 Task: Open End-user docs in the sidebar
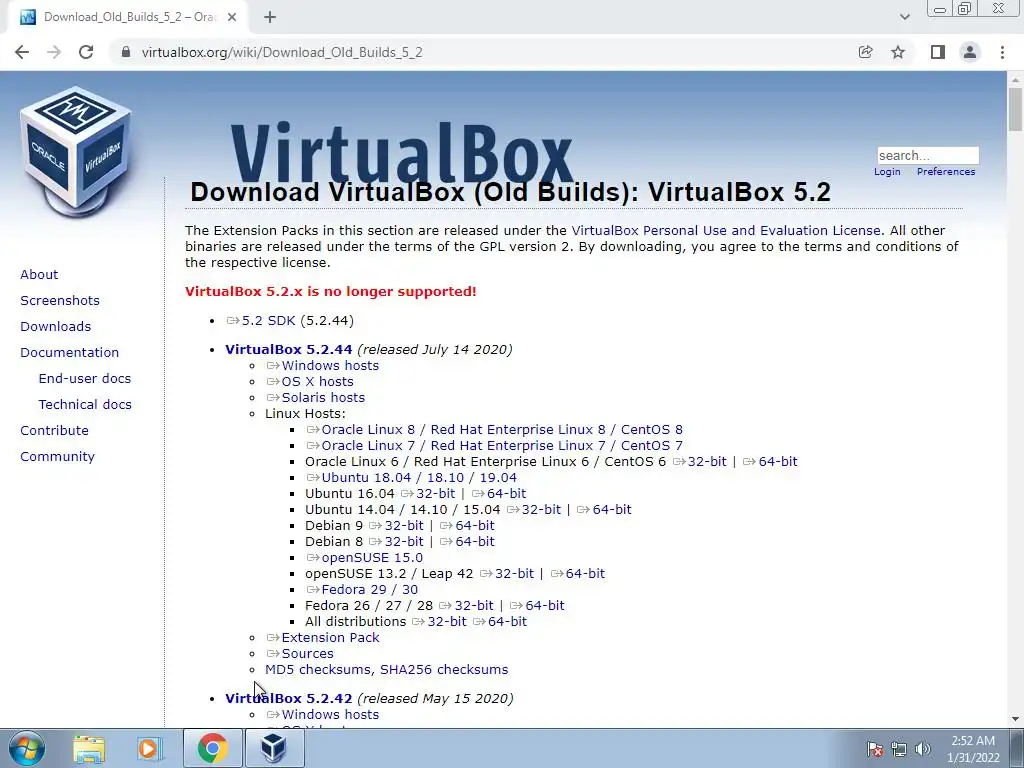[85, 379]
